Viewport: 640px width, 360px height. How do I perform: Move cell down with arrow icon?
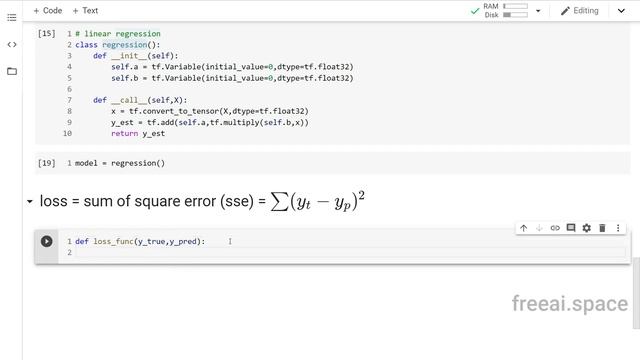539,228
